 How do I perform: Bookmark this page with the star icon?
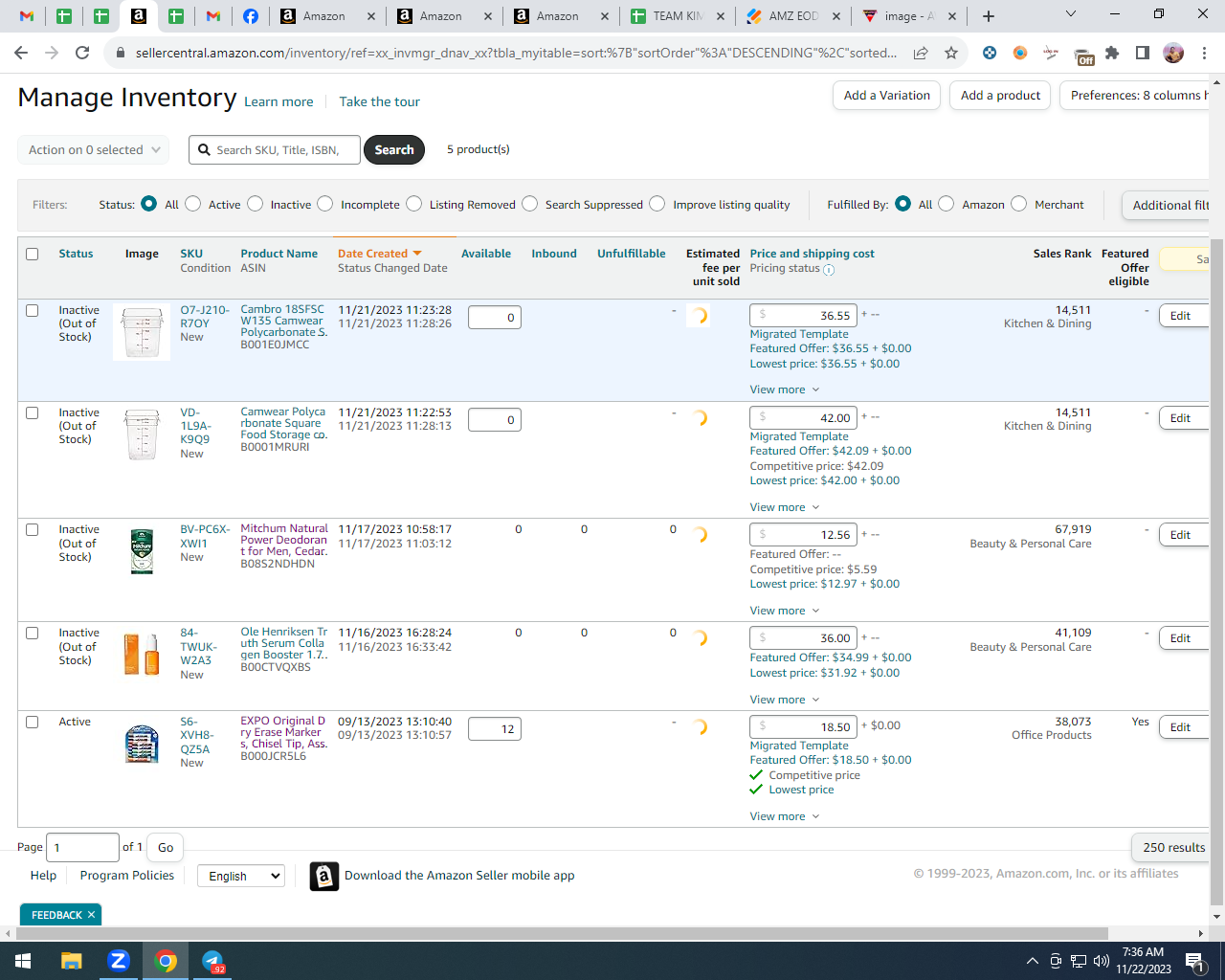pos(951,53)
